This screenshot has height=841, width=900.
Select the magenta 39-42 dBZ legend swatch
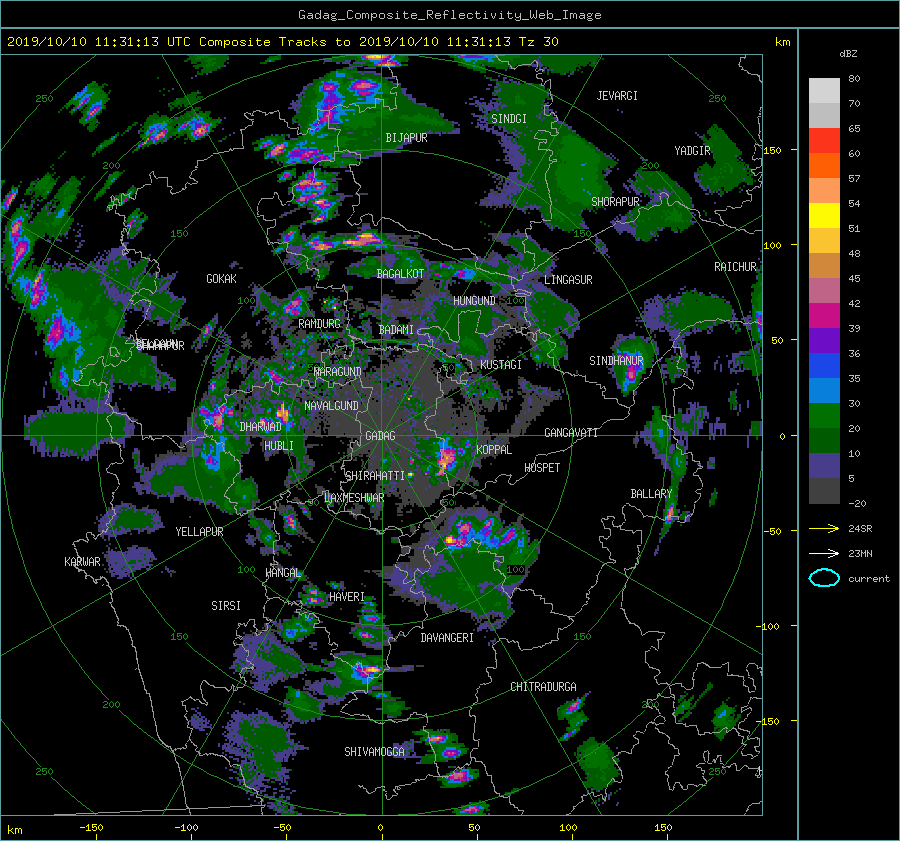pos(824,316)
